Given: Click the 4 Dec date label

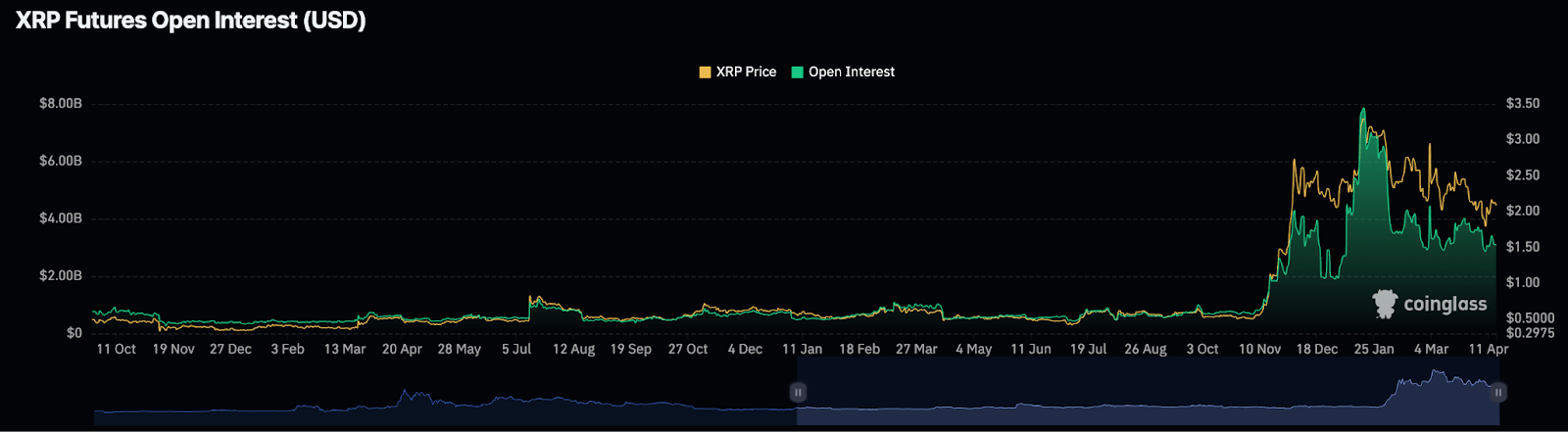Looking at the screenshot, I should pos(745,349).
